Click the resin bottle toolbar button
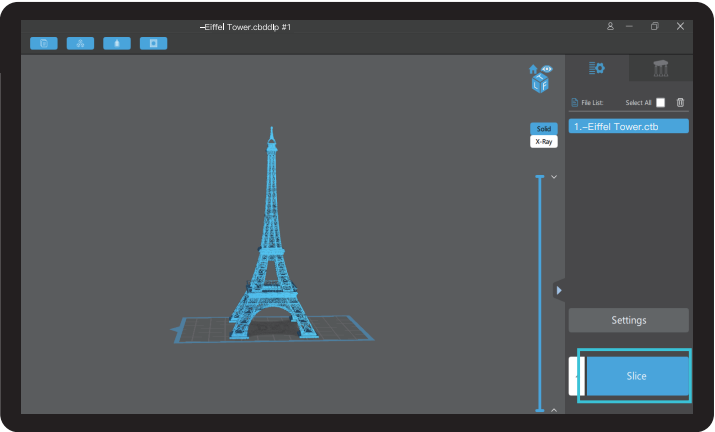 click(x=117, y=43)
